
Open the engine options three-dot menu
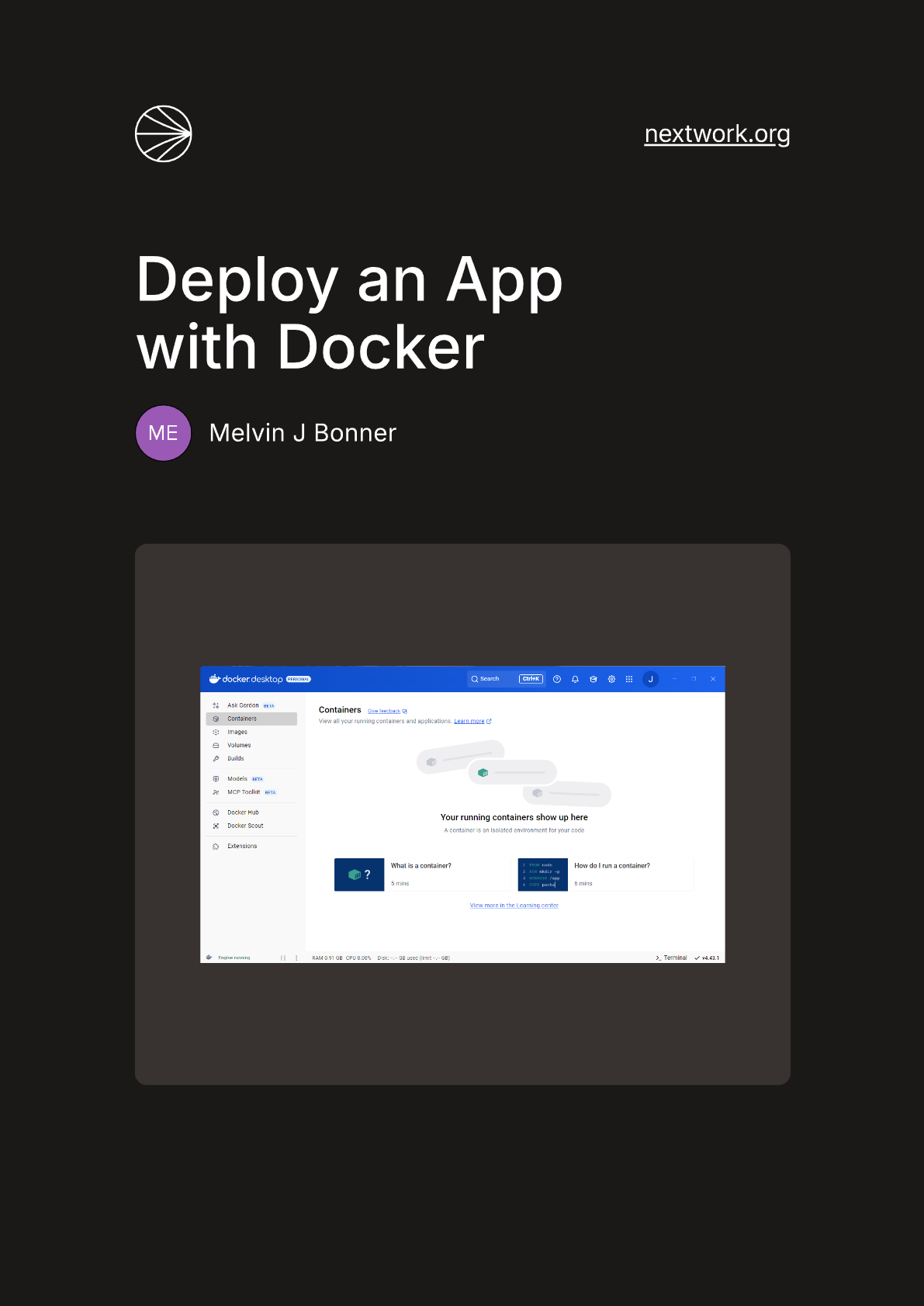click(296, 958)
